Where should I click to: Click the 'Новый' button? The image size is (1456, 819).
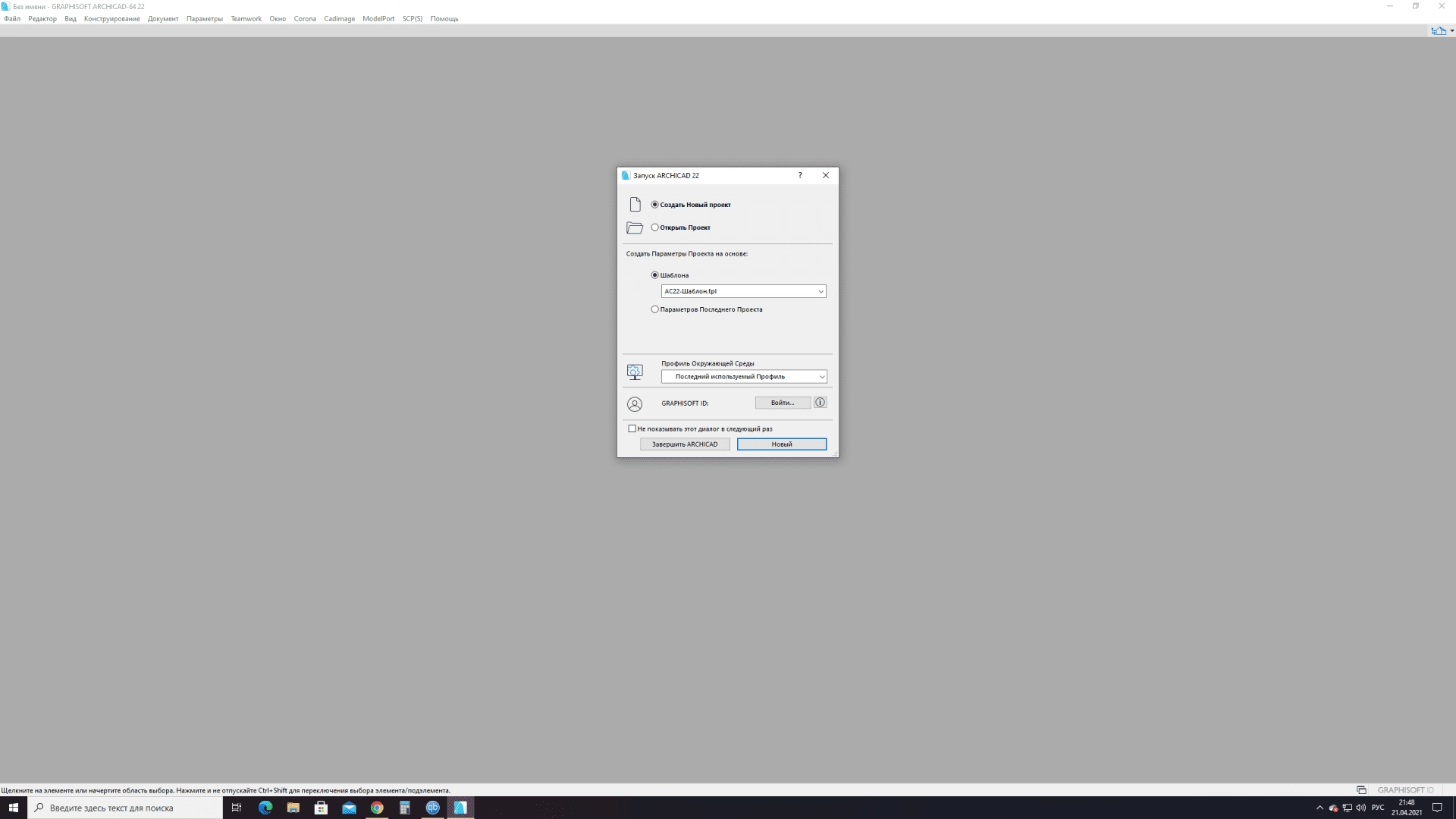pos(782,444)
